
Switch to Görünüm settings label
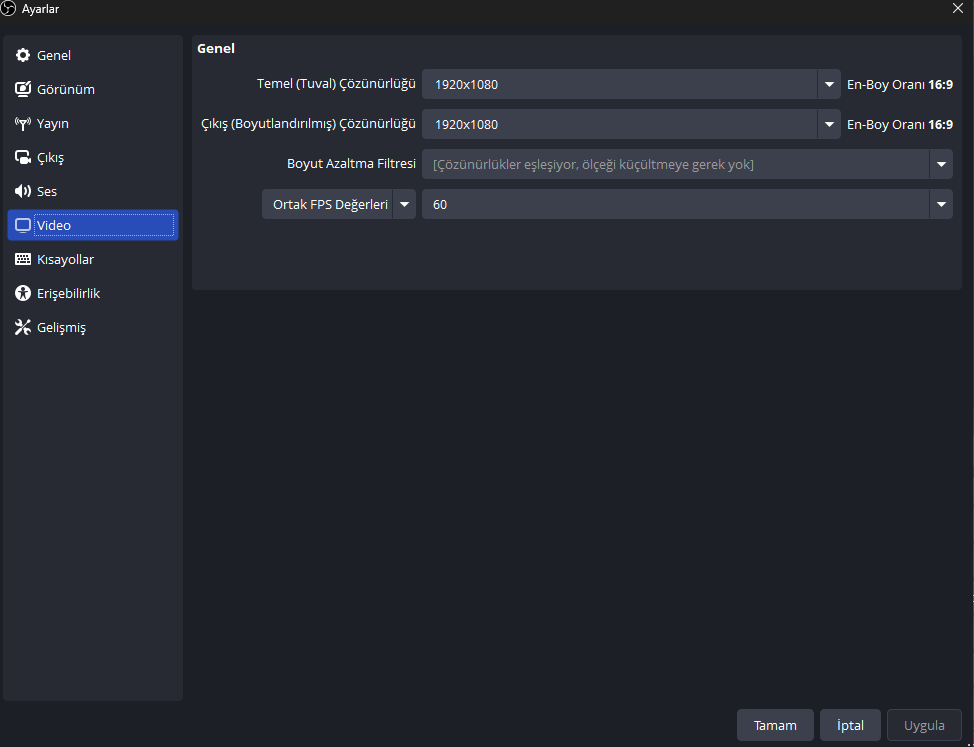(66, 89)
